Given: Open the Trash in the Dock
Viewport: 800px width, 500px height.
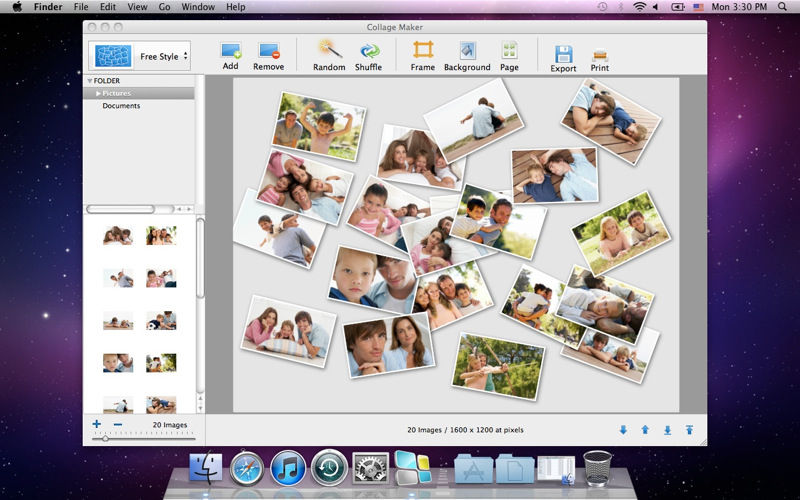Looking at the screenshot, I should (x=597, y=468).
